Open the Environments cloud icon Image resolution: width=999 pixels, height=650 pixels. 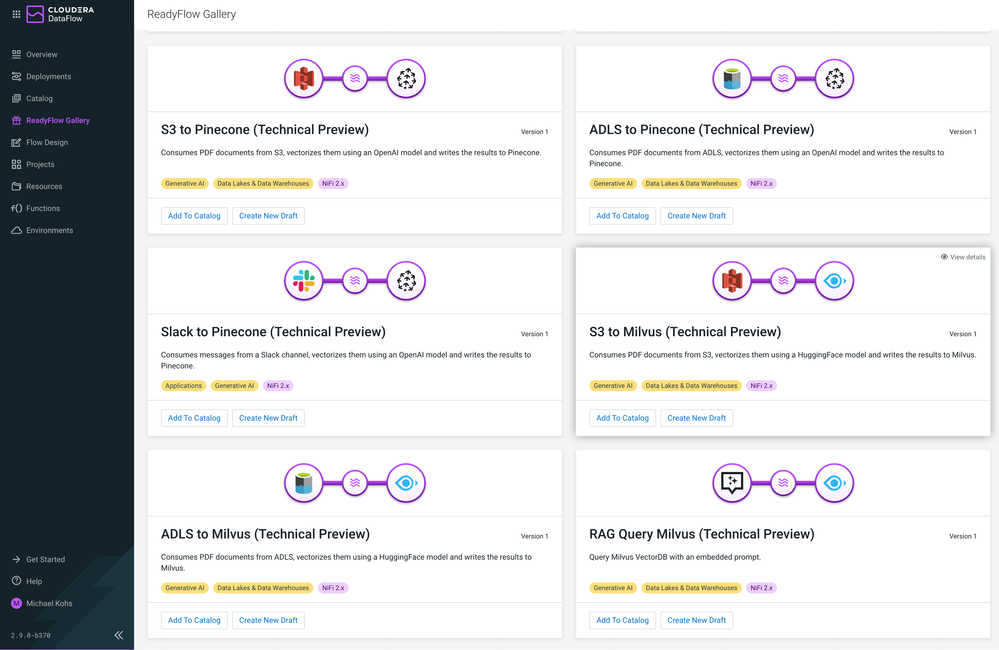pos(16,230)
